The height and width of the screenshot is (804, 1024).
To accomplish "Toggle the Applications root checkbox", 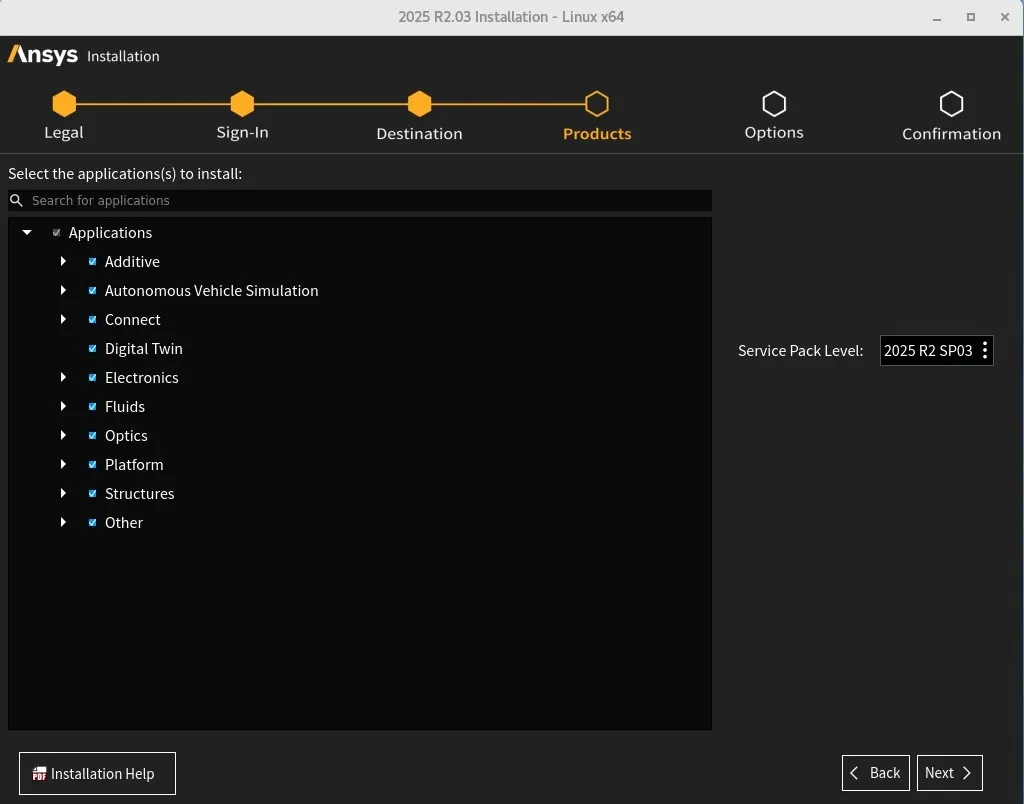I will (56, 233).
